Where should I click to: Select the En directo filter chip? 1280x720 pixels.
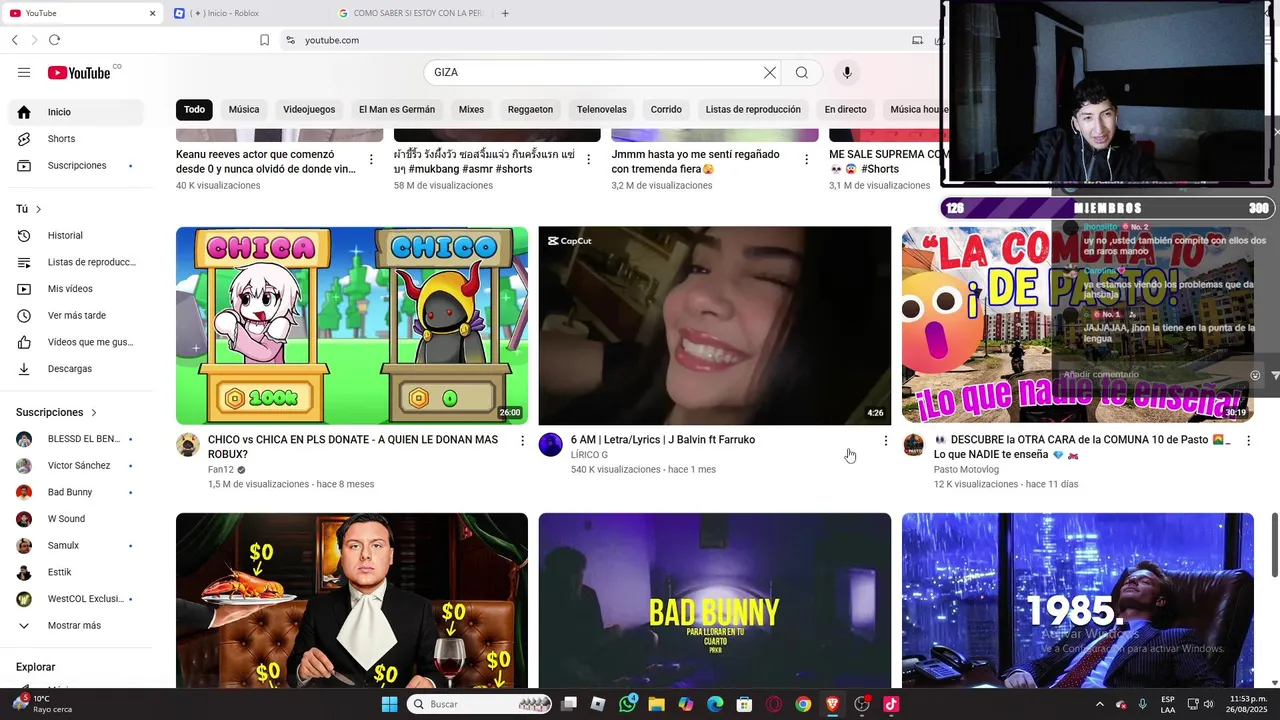coord(845,109)
